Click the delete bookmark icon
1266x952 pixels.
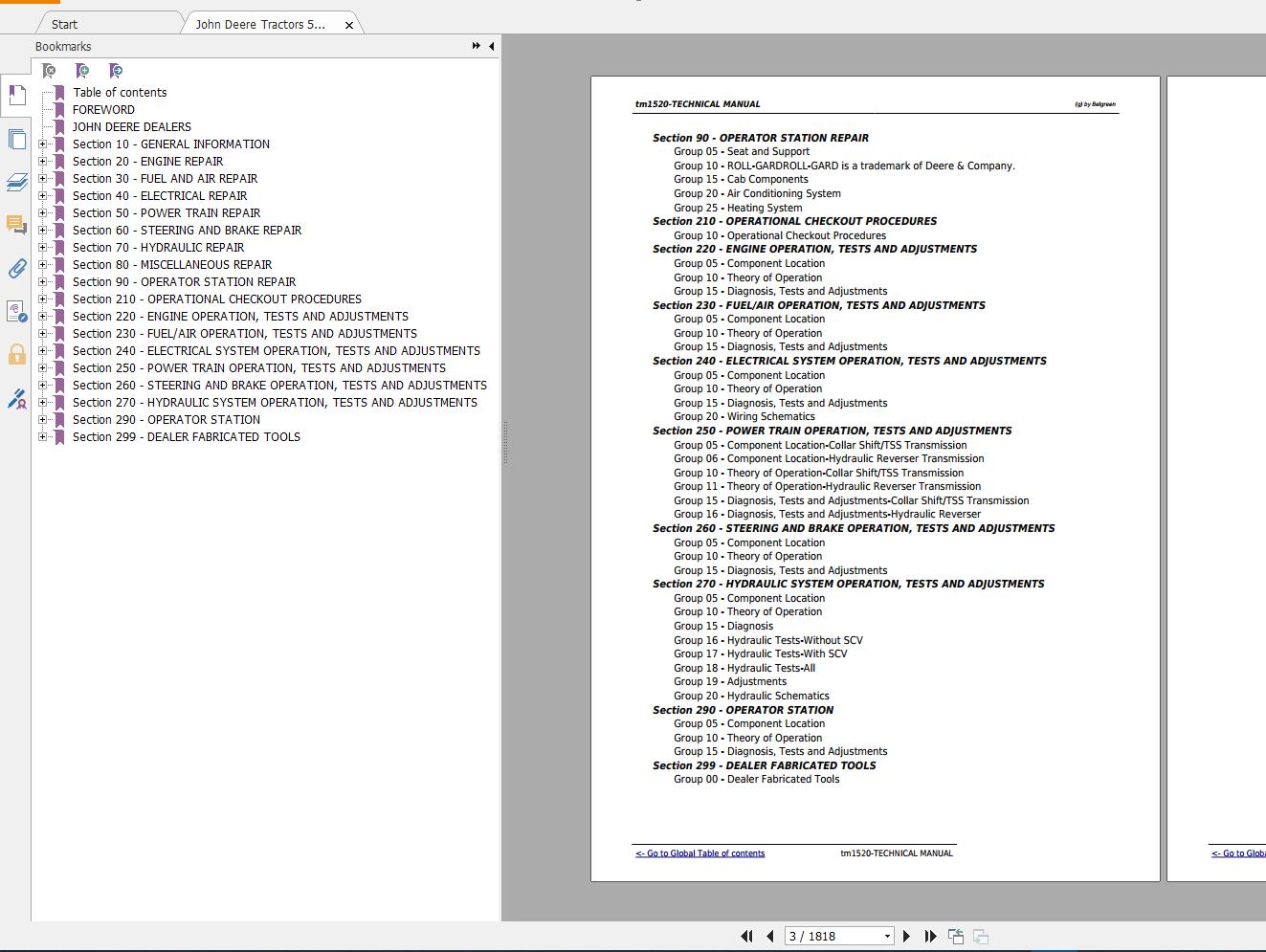click(x=49, y=71)
